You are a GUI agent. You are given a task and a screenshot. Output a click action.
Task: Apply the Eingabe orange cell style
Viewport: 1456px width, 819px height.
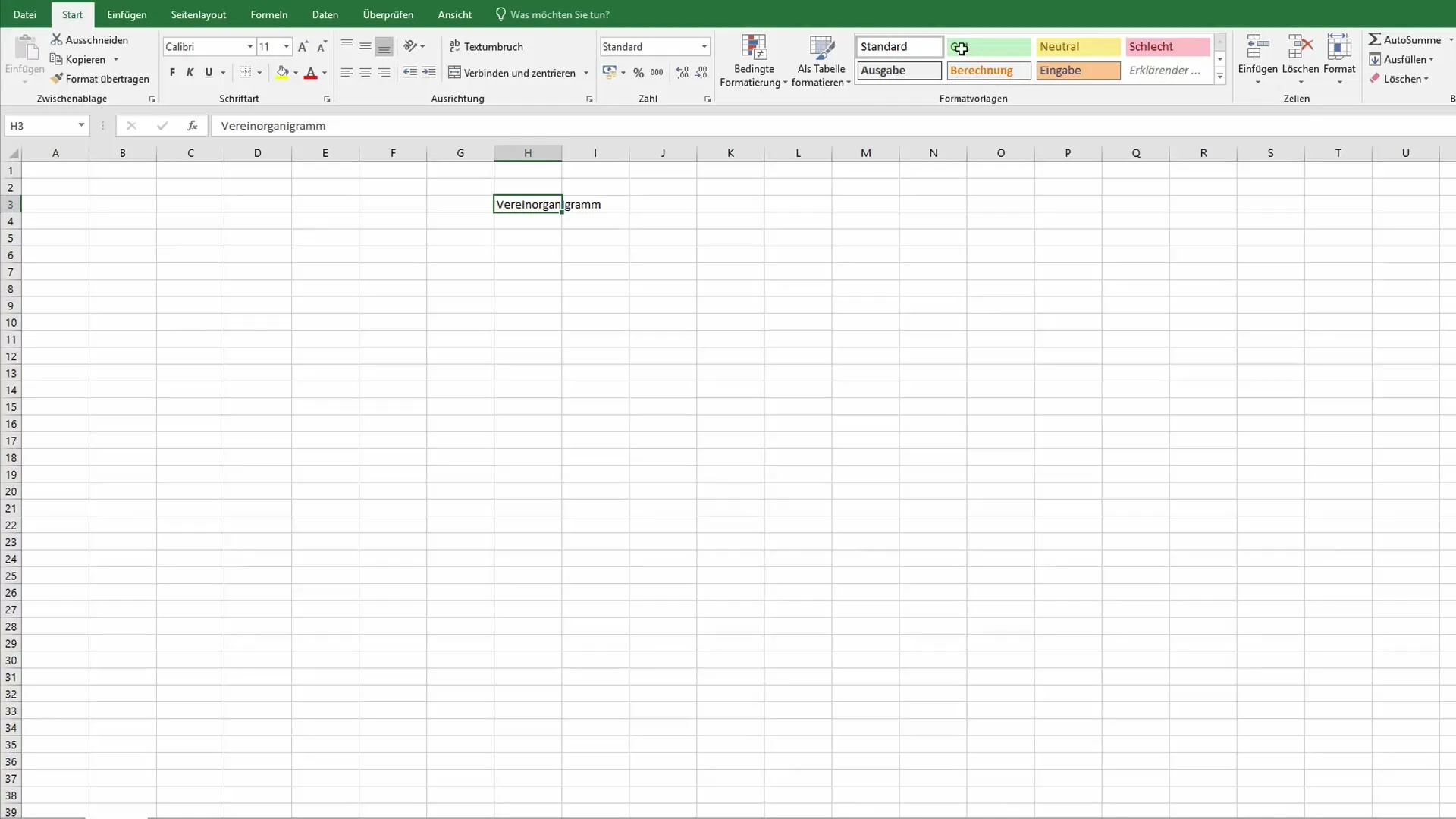pos(1078,71)
